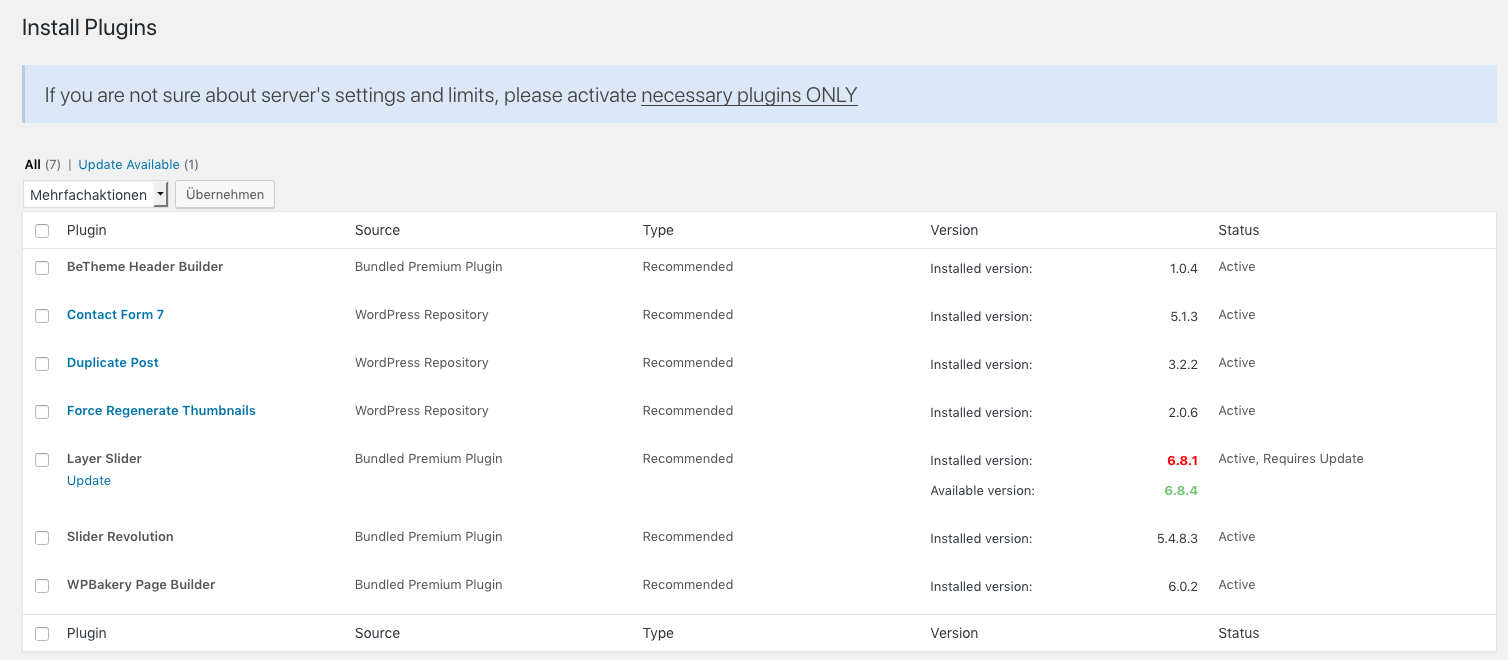Tick the Slider Revolution checkbox
This screenshot has width=1508, height=660.
pyautogui.click(x=42, y=538)
